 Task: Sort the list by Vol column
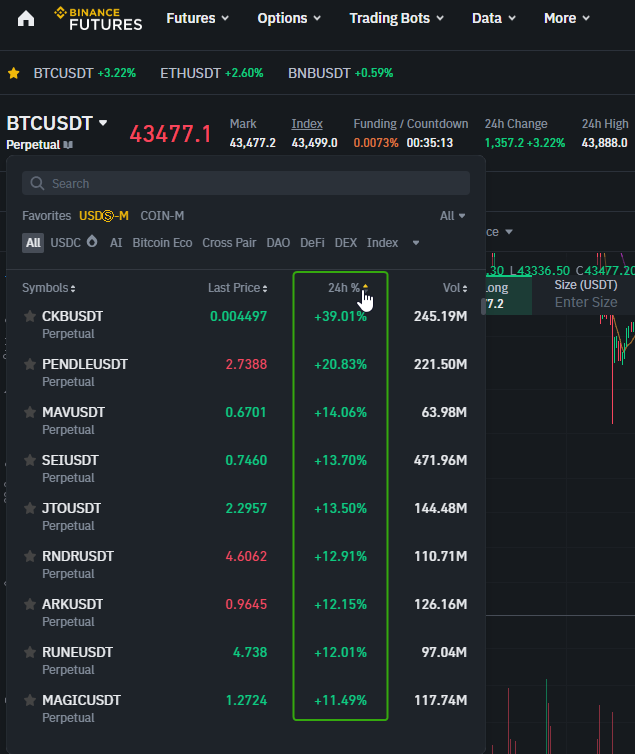pos(454,288)
